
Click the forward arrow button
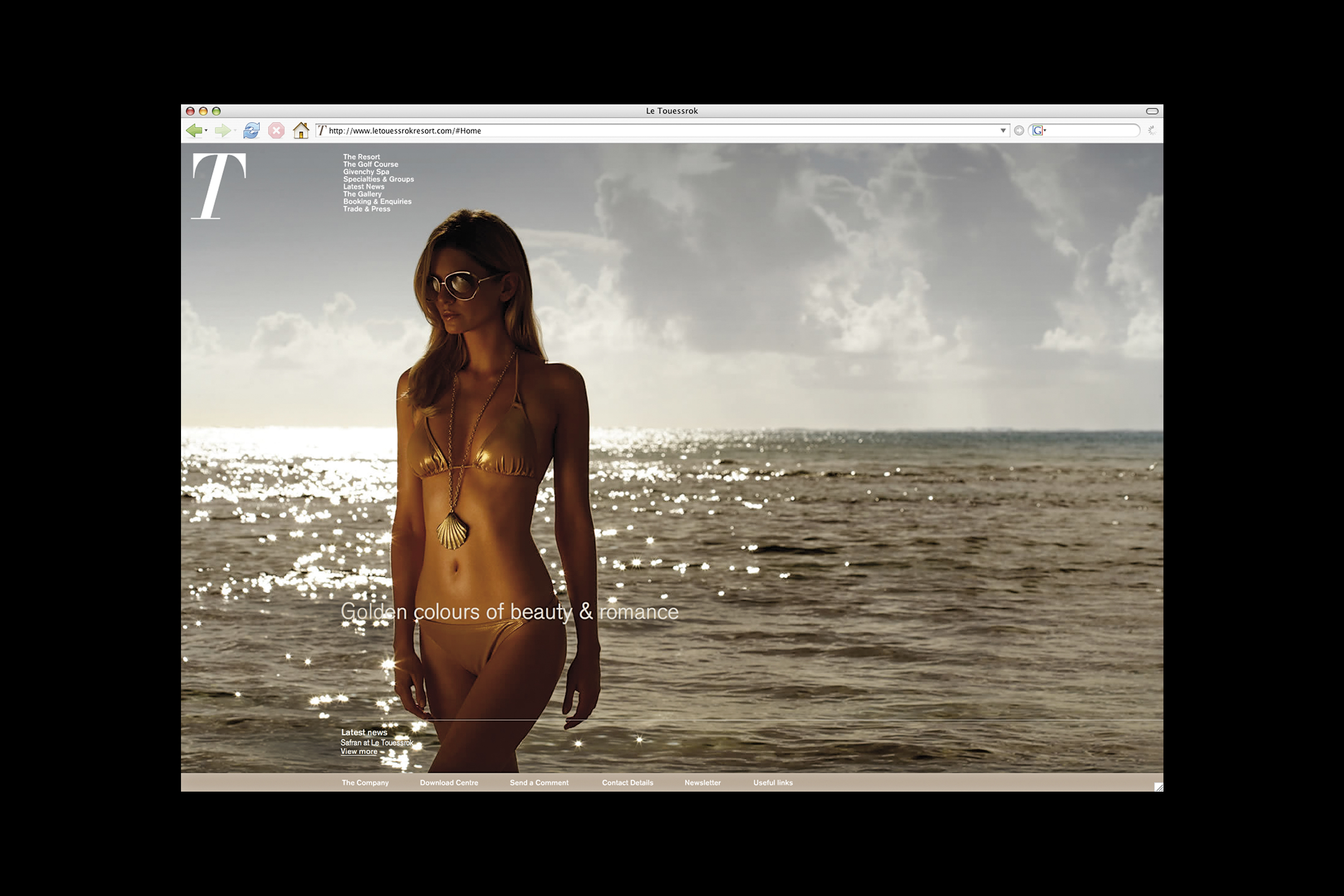(x=222, y=131)
